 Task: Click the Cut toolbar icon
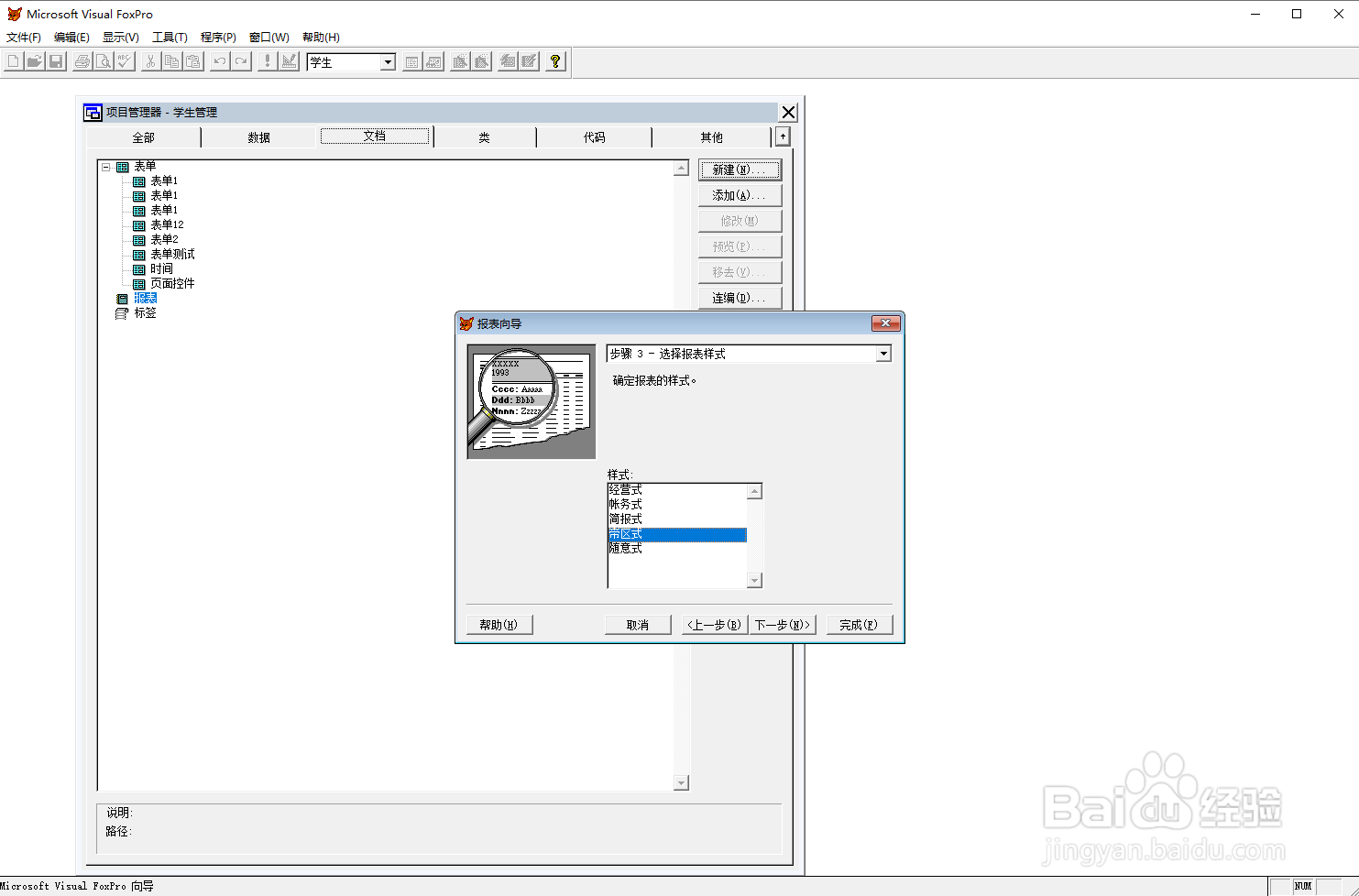coord(150,61)
